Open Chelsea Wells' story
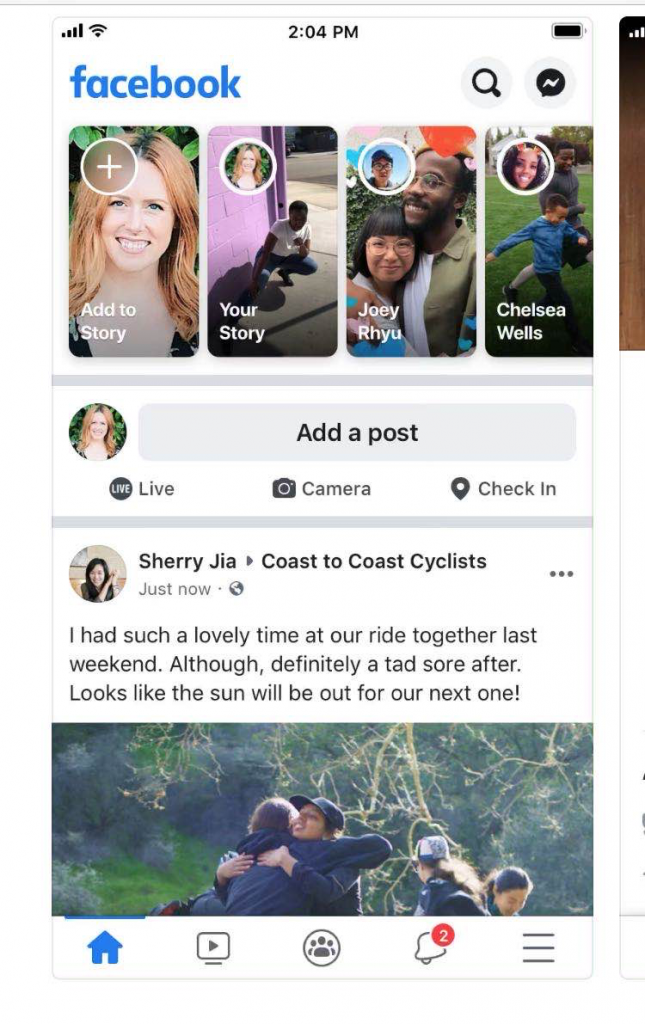Image resolution: width=645 pixels, height=1024 pixels. click(539, 242)
